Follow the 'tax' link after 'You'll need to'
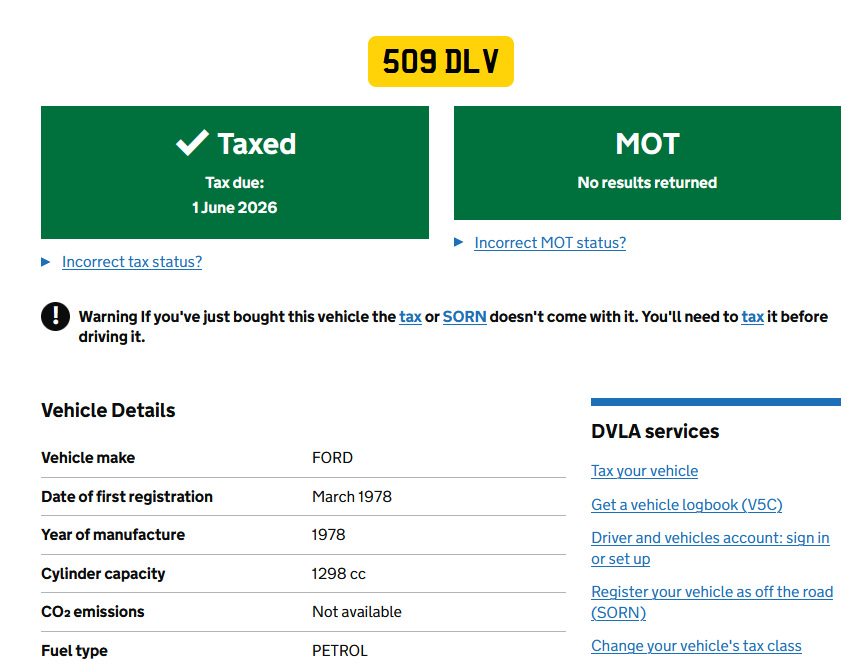862x667 pixels. pyautogui.click(x=752, y=317)
